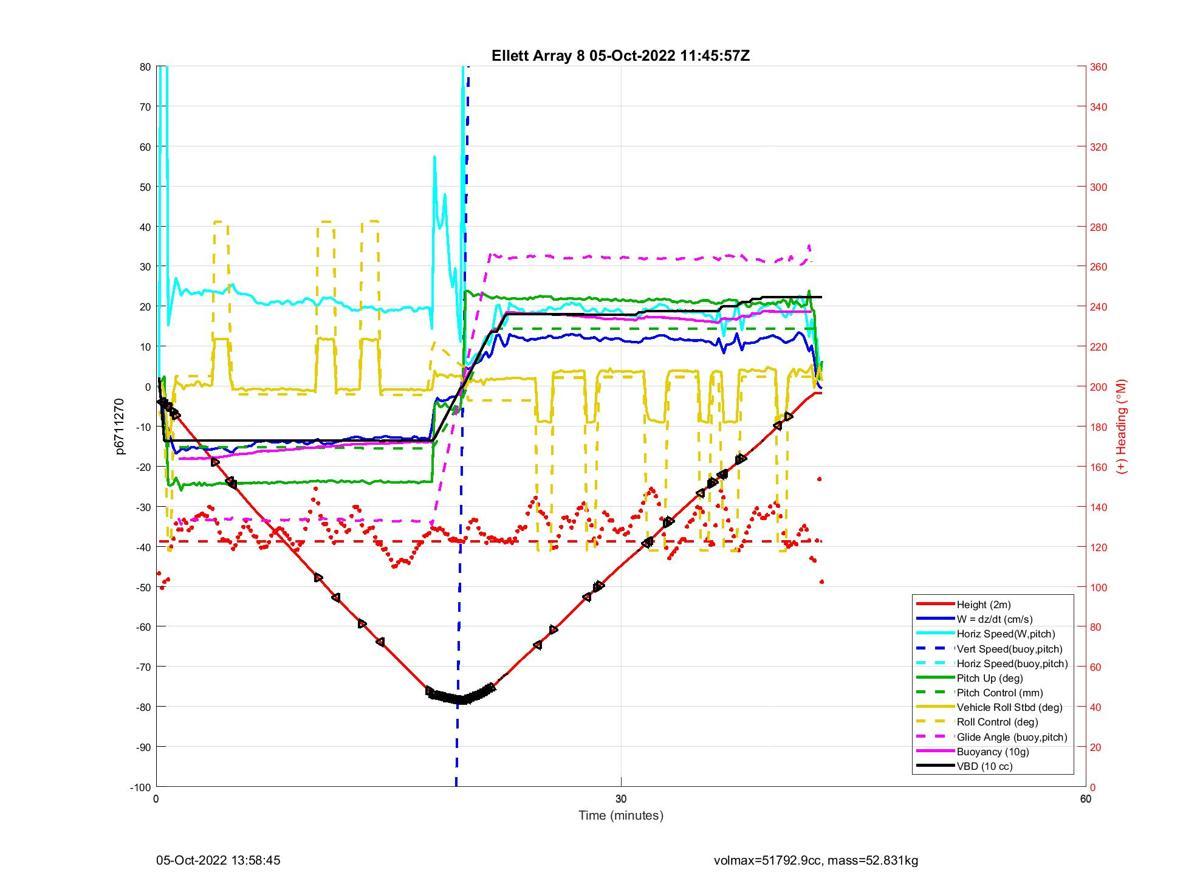Click the 05-Oct-2022 13:58:45 timestamp
Viewport: 1200px width, 885px height.
click(218, 860)
